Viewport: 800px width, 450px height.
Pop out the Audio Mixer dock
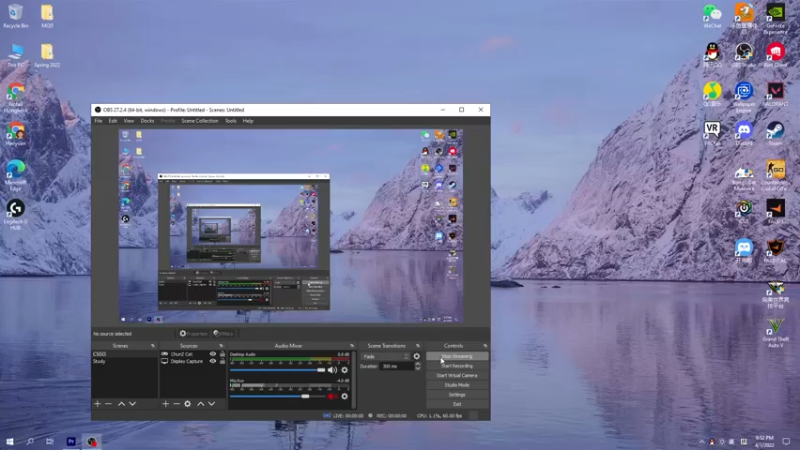(352, 346)
